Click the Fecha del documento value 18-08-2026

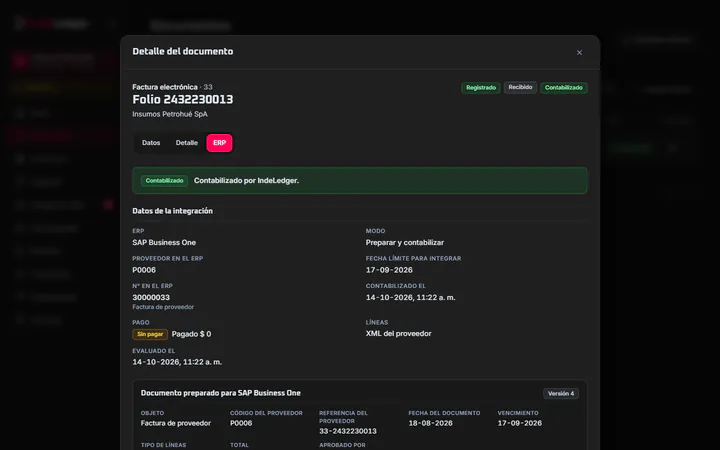click(x=430, y=423)
